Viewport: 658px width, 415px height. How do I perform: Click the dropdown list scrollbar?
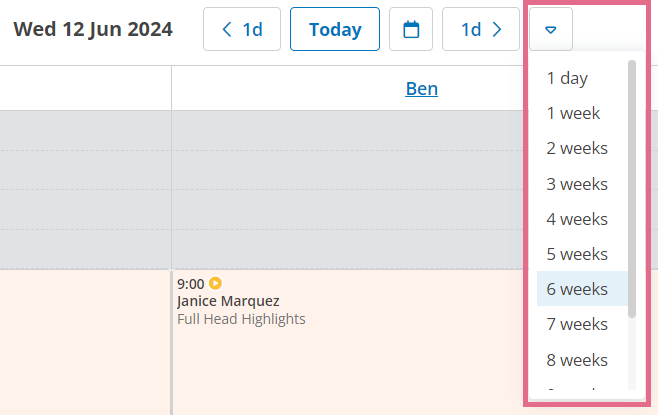tap(632, 189)
